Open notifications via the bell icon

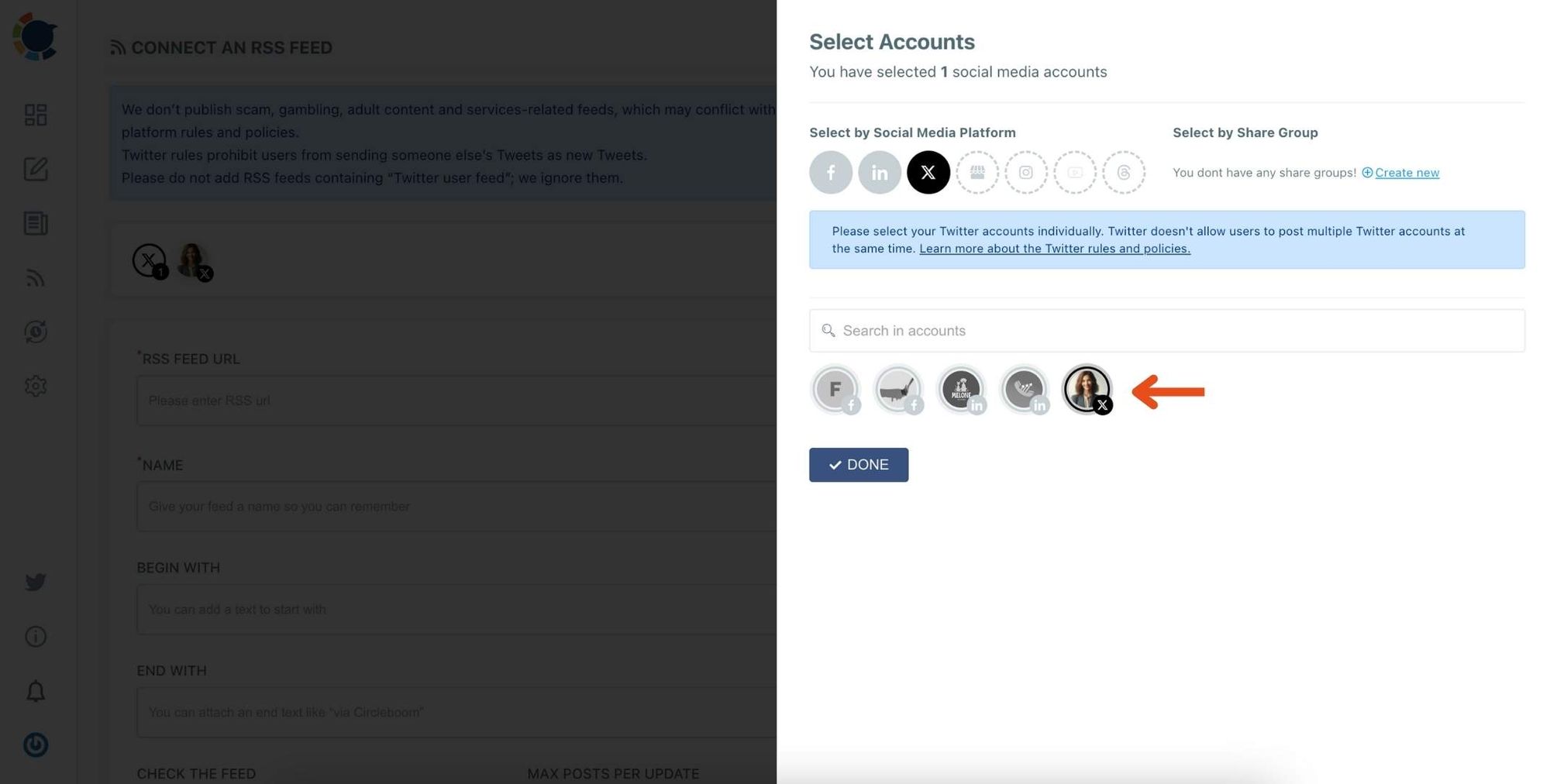(35, 690)
